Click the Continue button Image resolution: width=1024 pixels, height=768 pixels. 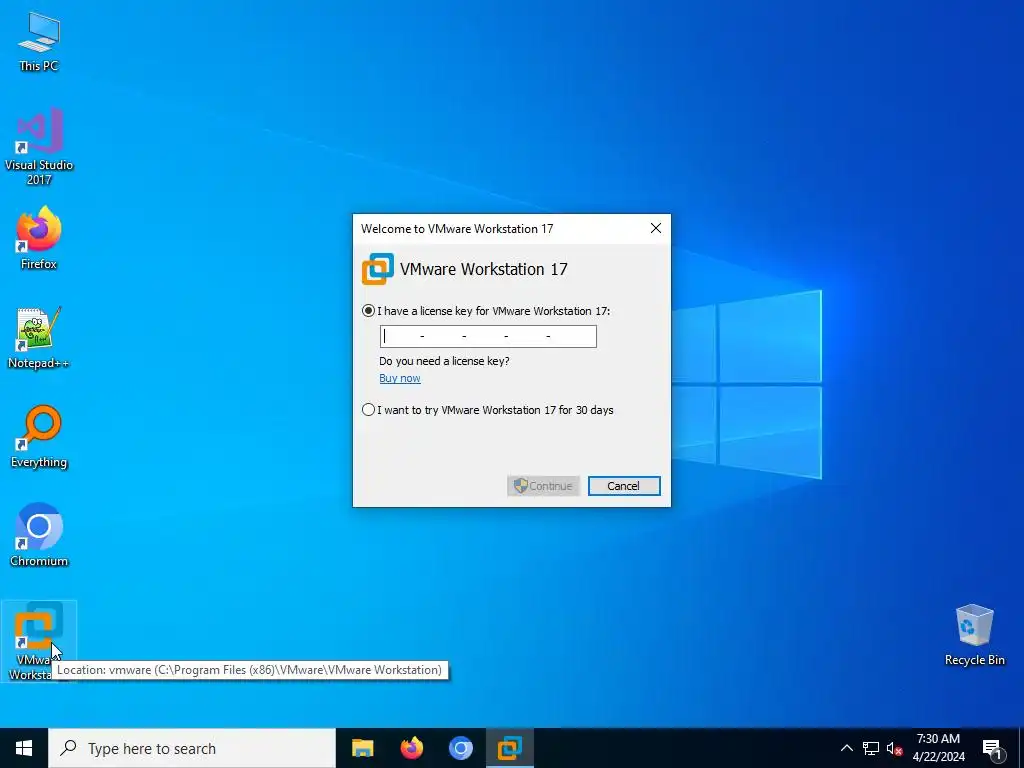point(543,486)
